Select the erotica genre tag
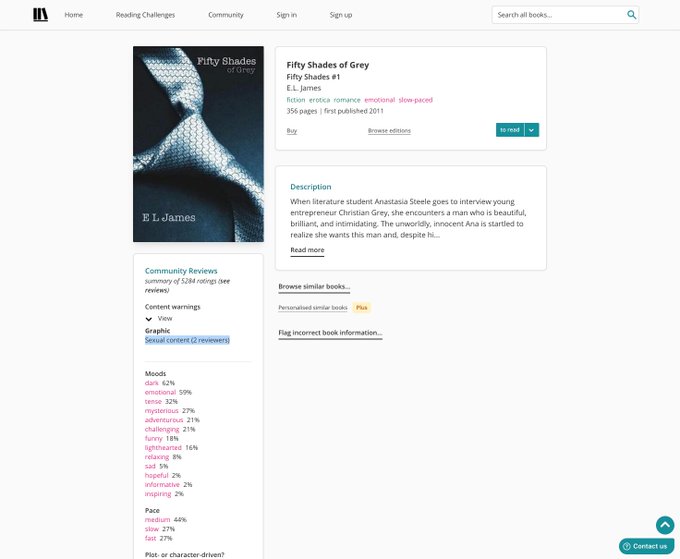The width and height of the screenshot is (680, 559). tap(320, 100)
